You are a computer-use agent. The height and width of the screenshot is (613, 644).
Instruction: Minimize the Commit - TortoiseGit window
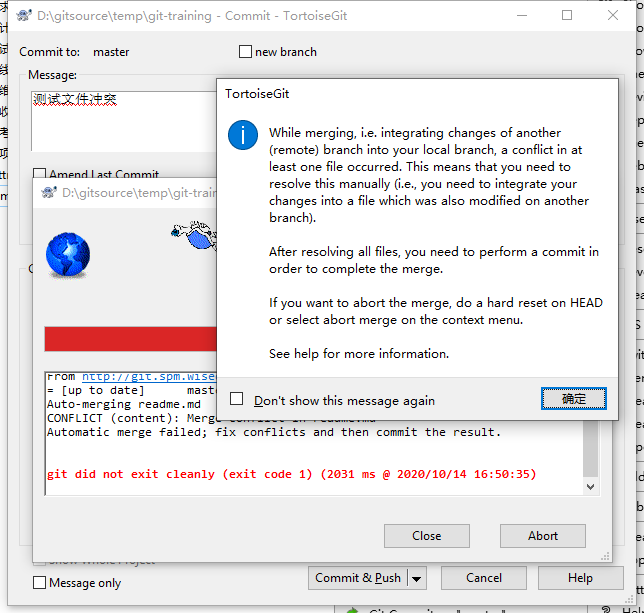522,15
